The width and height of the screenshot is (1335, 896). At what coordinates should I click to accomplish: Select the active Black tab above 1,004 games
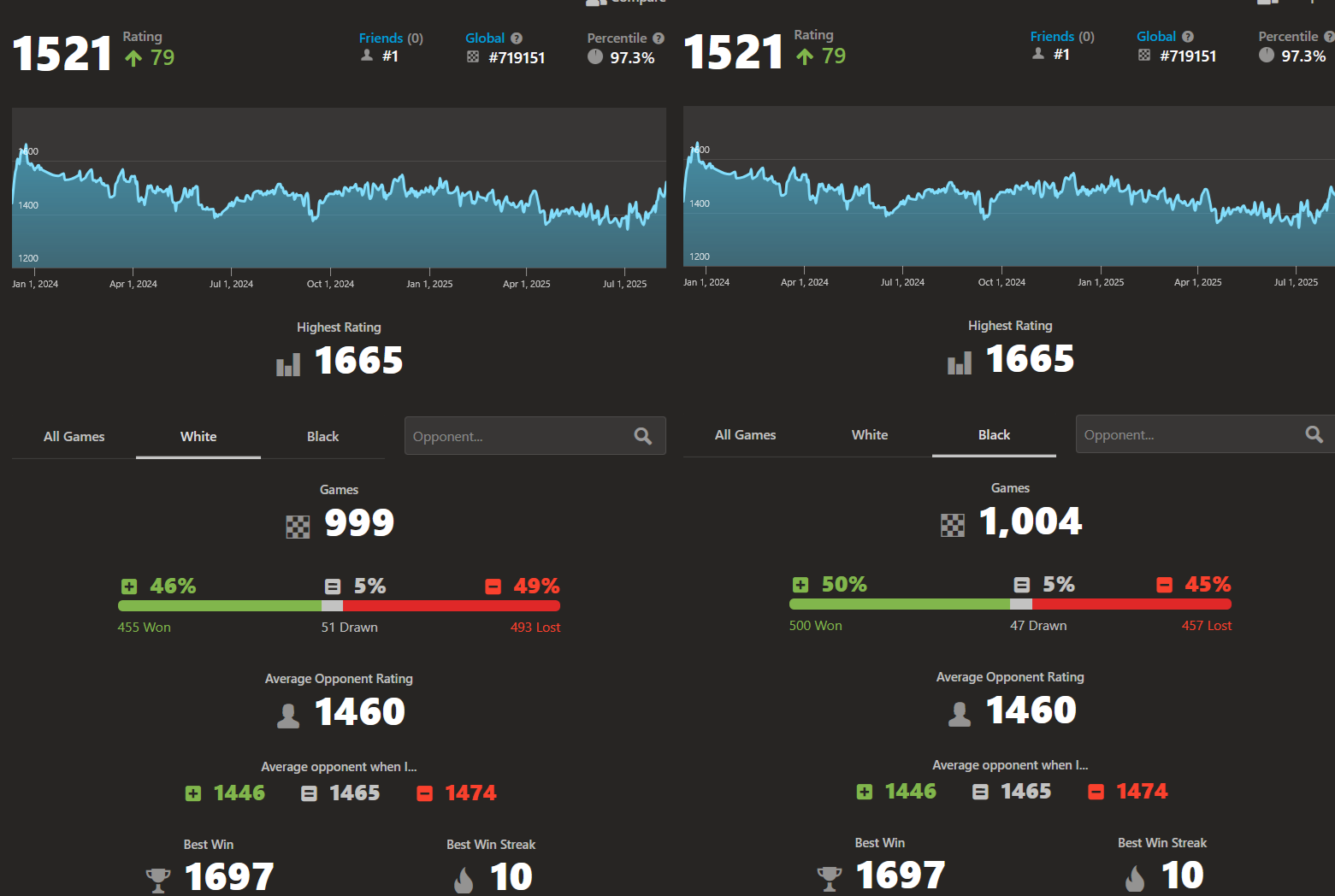point(995,435)
